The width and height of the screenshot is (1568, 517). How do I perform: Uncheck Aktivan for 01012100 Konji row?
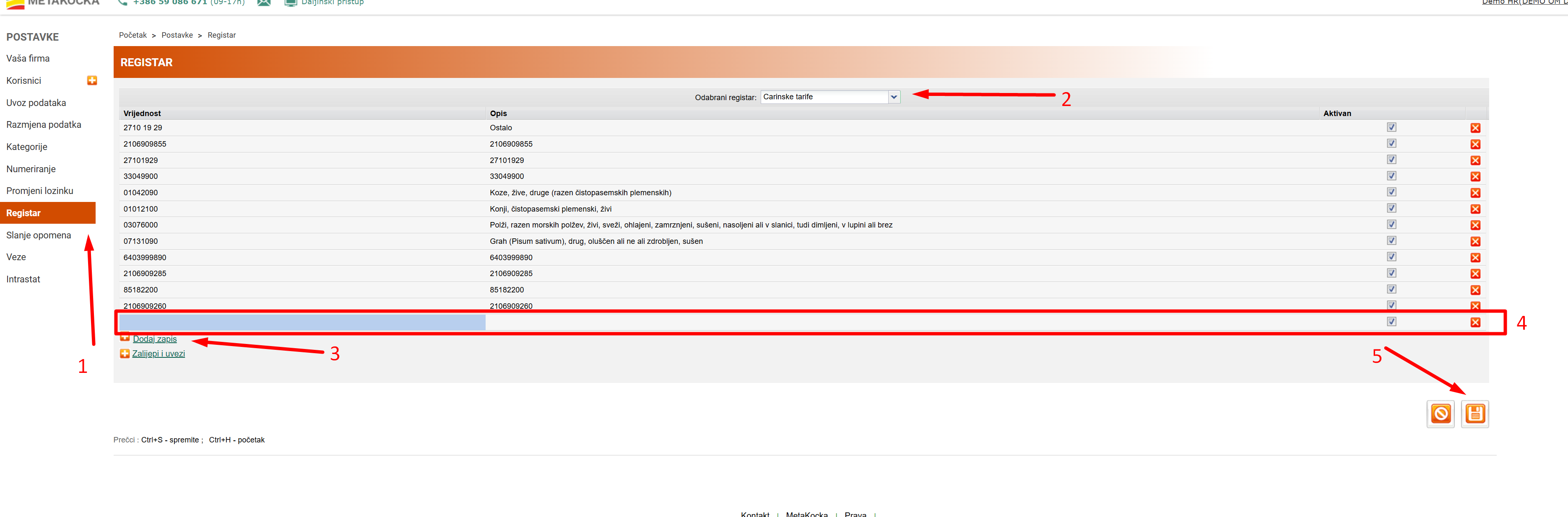tap(1391, 208)
